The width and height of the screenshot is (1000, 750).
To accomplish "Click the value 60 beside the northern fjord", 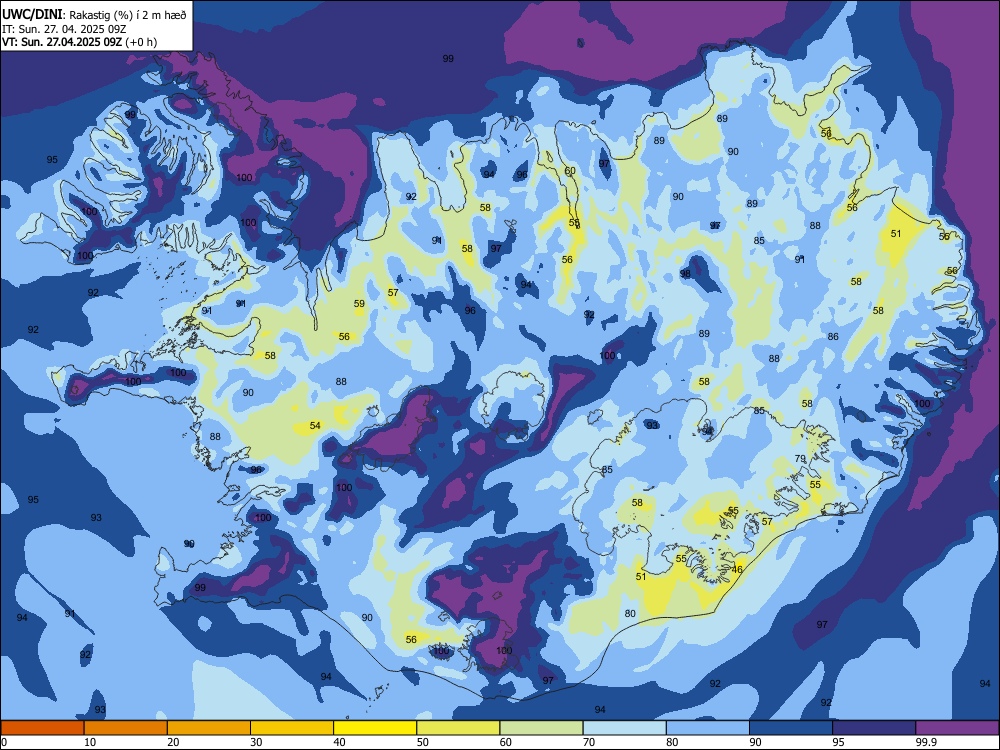I will click(x=570, y=171).
